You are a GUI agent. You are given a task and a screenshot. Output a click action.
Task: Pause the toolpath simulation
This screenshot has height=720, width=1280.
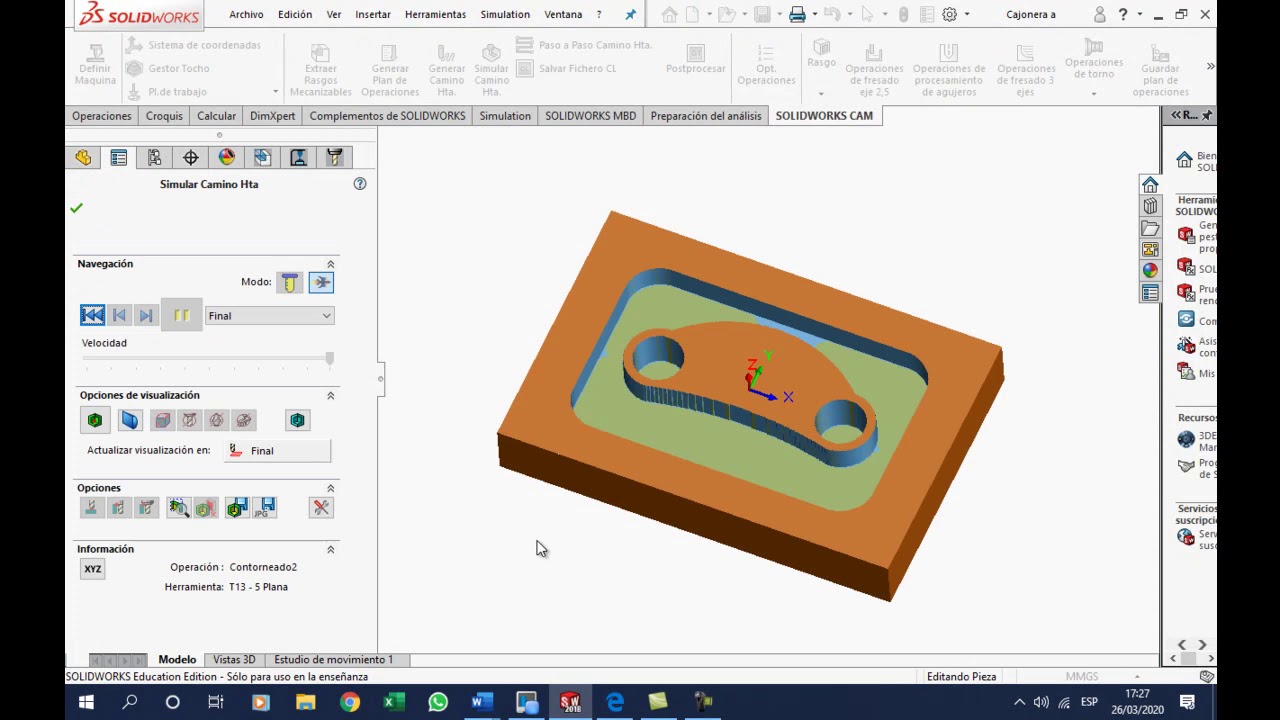[182, 315]
